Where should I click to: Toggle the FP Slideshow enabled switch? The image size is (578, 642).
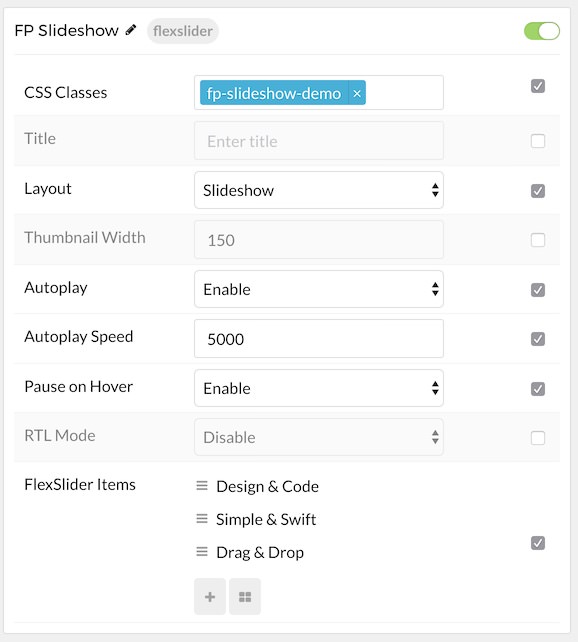542,31
